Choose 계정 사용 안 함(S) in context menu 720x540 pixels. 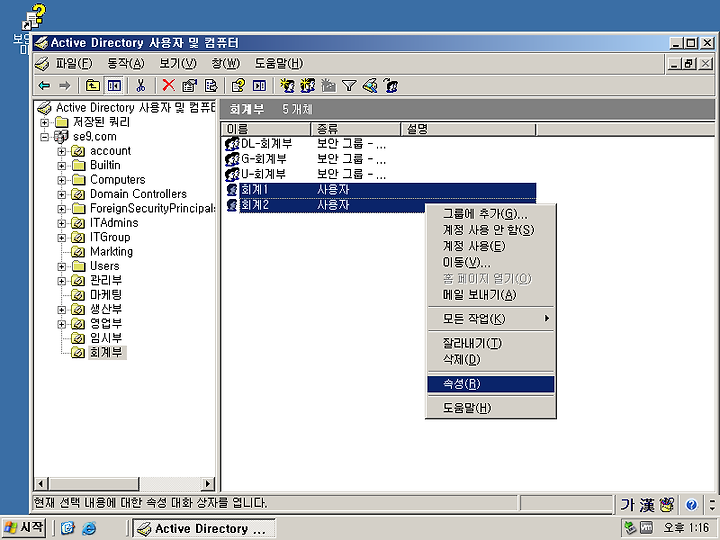490,230
